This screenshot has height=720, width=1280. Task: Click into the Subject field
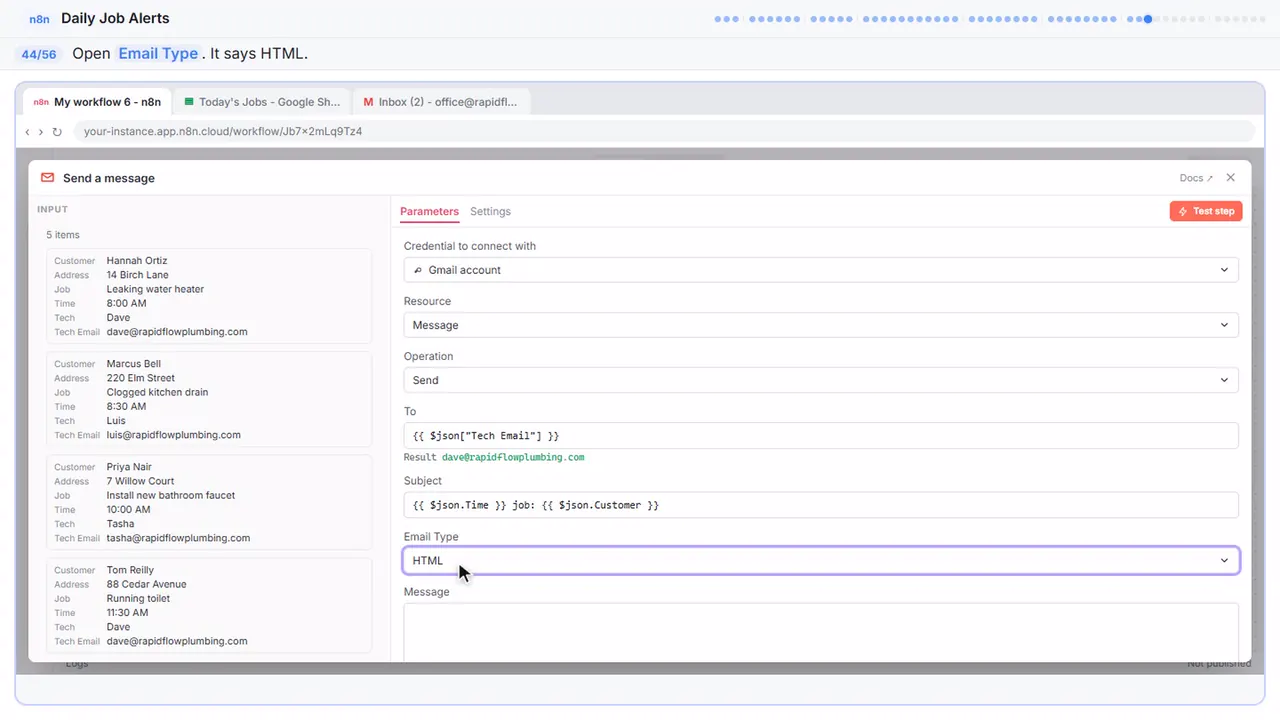click(821, 505)
